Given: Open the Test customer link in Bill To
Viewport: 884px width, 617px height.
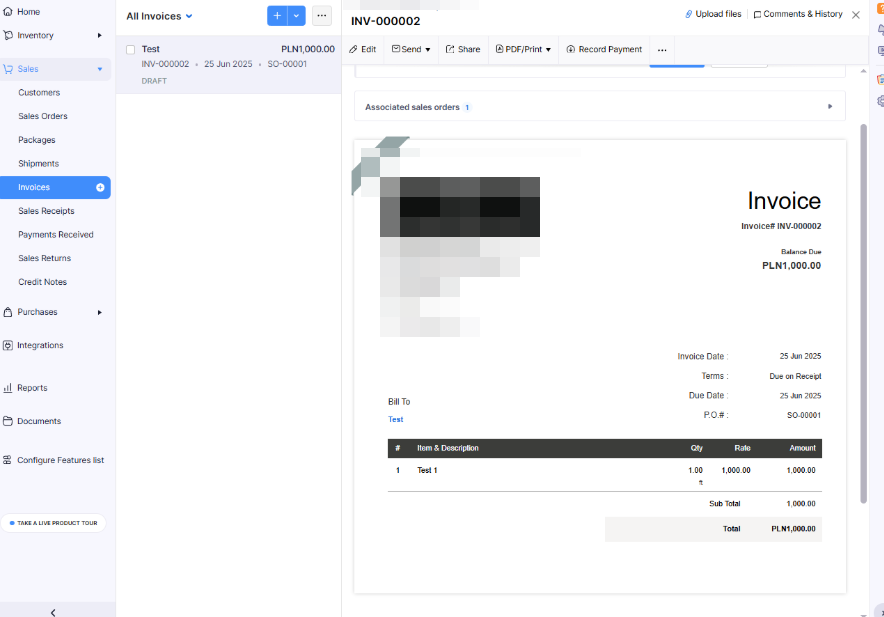Looking at the screenshot, I should click(x=396, y=419).
